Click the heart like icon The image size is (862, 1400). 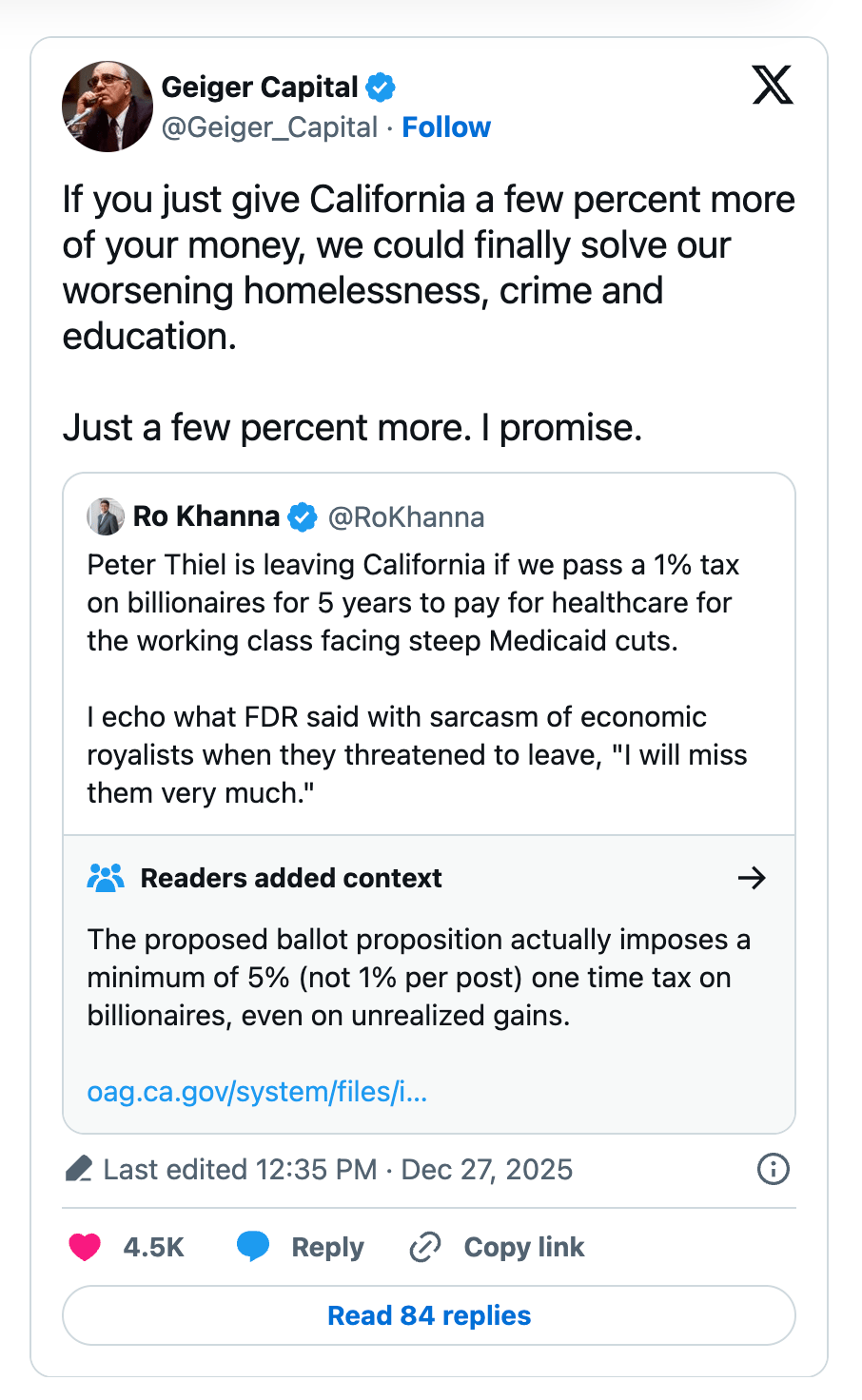[86, 1246]
